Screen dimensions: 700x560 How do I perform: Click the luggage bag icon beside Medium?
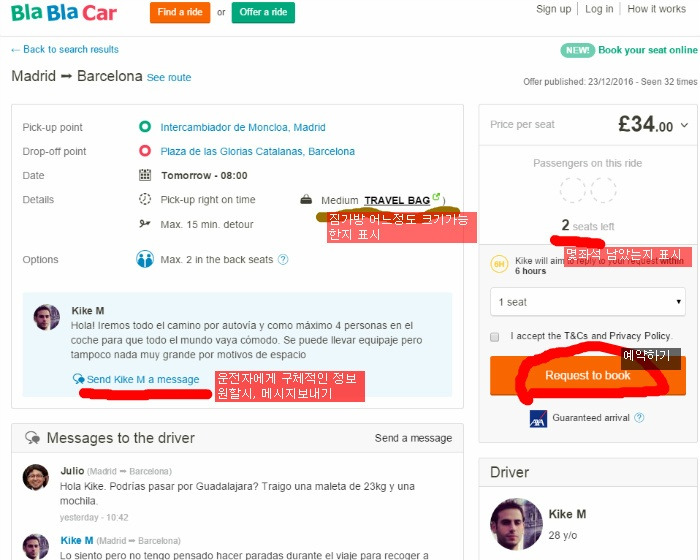tap(306, 199)
